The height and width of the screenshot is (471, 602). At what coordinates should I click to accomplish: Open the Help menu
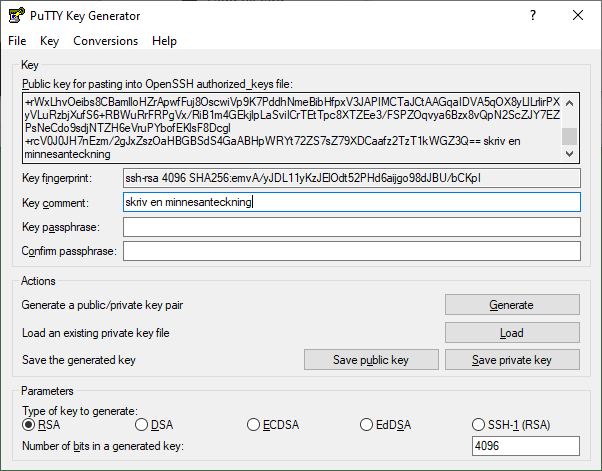pyautogui.click(x=164, y=41)
